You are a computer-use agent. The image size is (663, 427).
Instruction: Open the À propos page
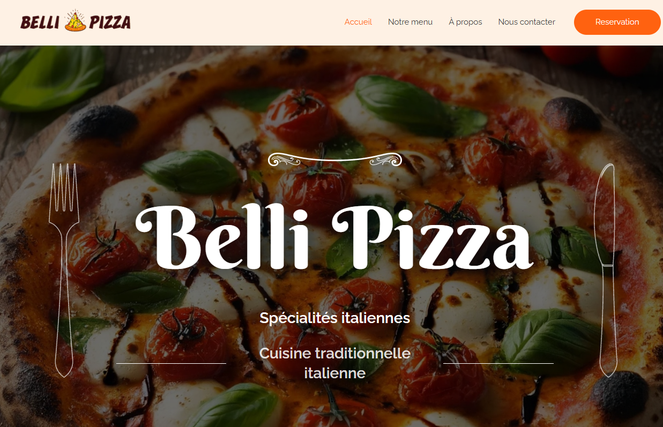point(465,22)
